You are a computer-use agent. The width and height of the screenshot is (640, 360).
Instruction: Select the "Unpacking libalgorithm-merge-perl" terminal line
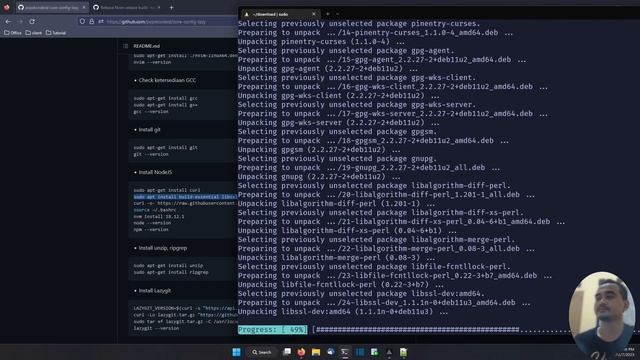point(336,258)
